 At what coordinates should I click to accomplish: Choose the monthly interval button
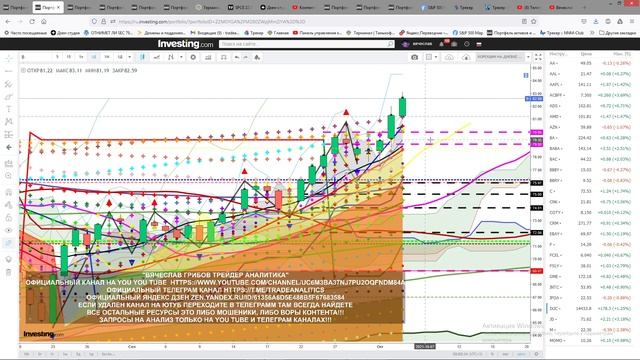[120, 57]
